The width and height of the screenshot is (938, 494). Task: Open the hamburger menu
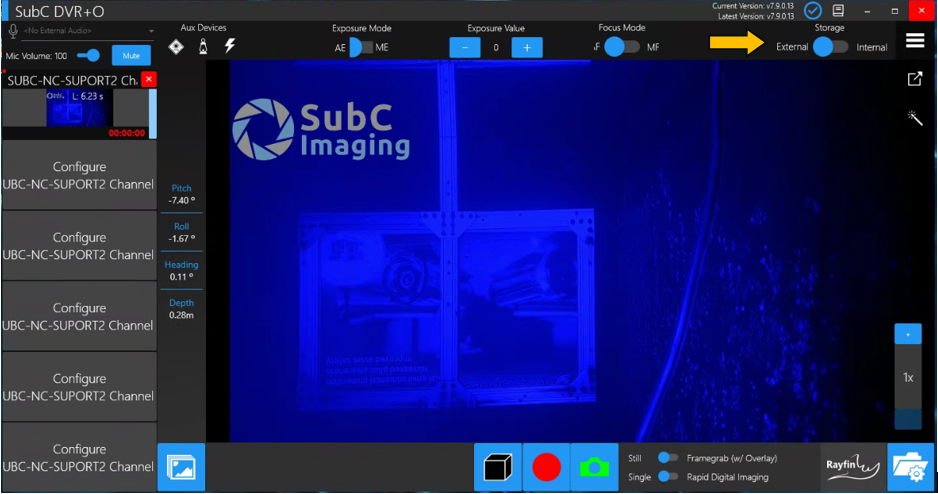click(914, 40)
